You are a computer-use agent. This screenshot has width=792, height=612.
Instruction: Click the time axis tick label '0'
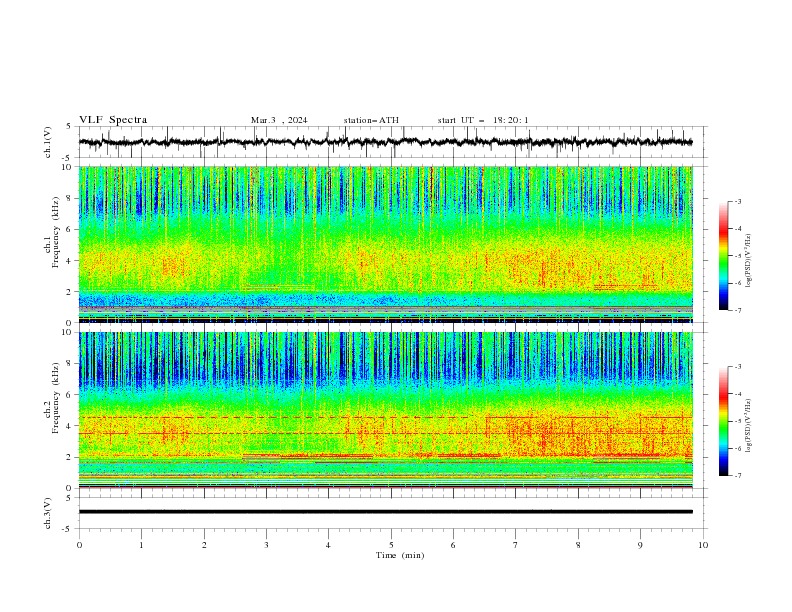point(79,545)
